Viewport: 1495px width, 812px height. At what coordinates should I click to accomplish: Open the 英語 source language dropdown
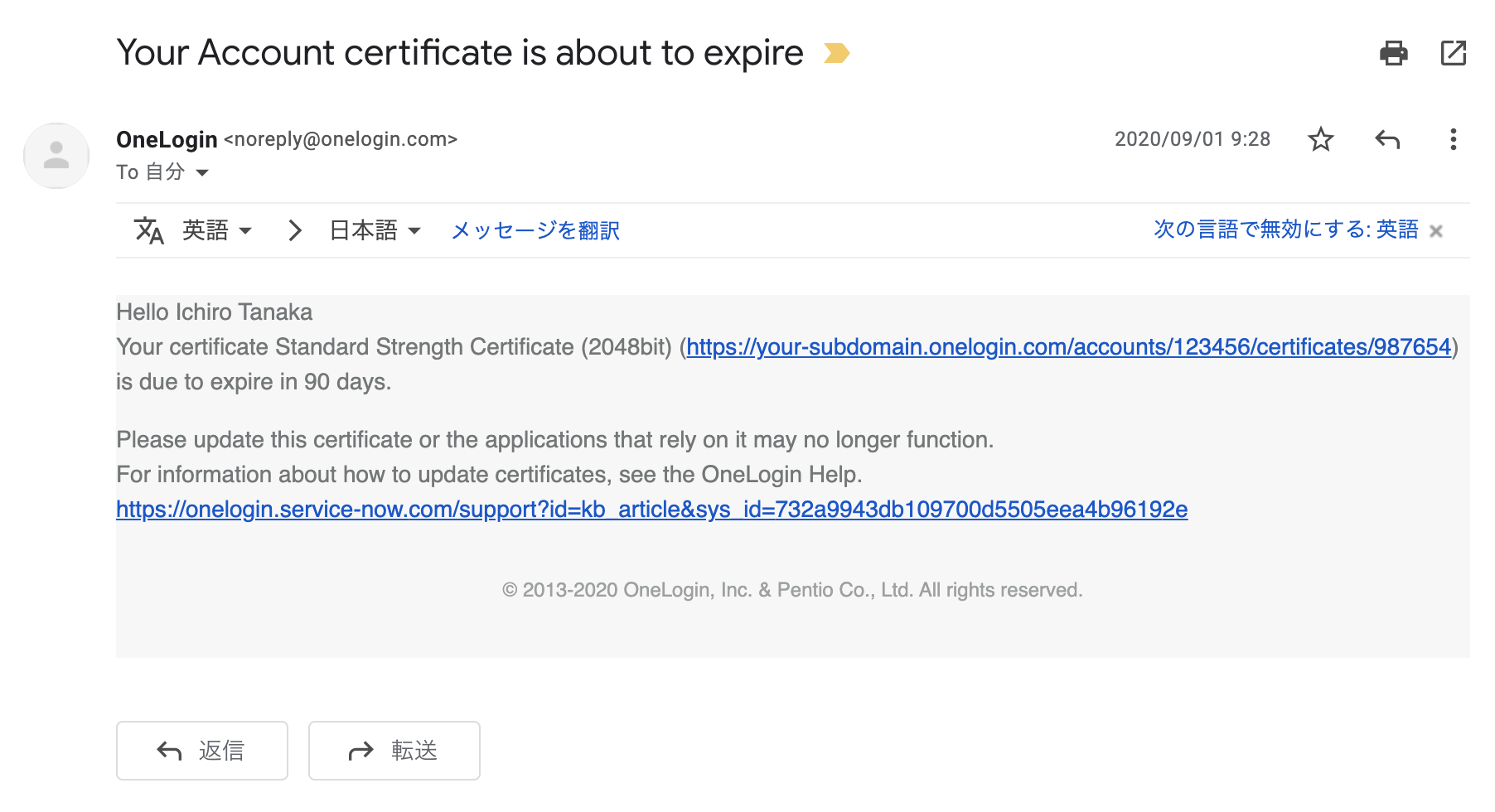pyautogui.click(x=216, y=230)
